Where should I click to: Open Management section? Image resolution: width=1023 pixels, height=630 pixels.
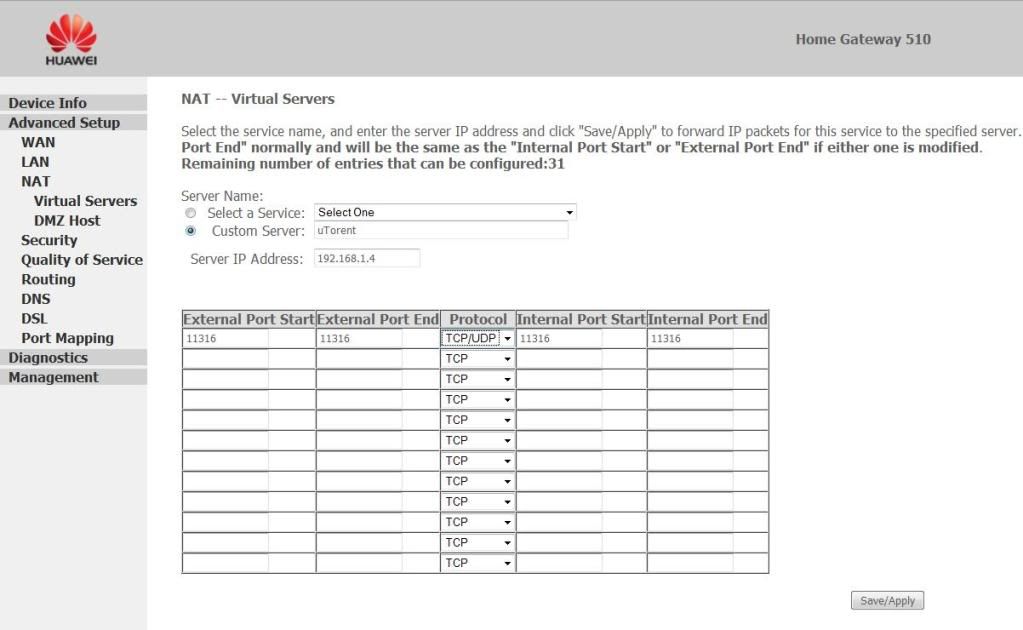pos(53,377)
